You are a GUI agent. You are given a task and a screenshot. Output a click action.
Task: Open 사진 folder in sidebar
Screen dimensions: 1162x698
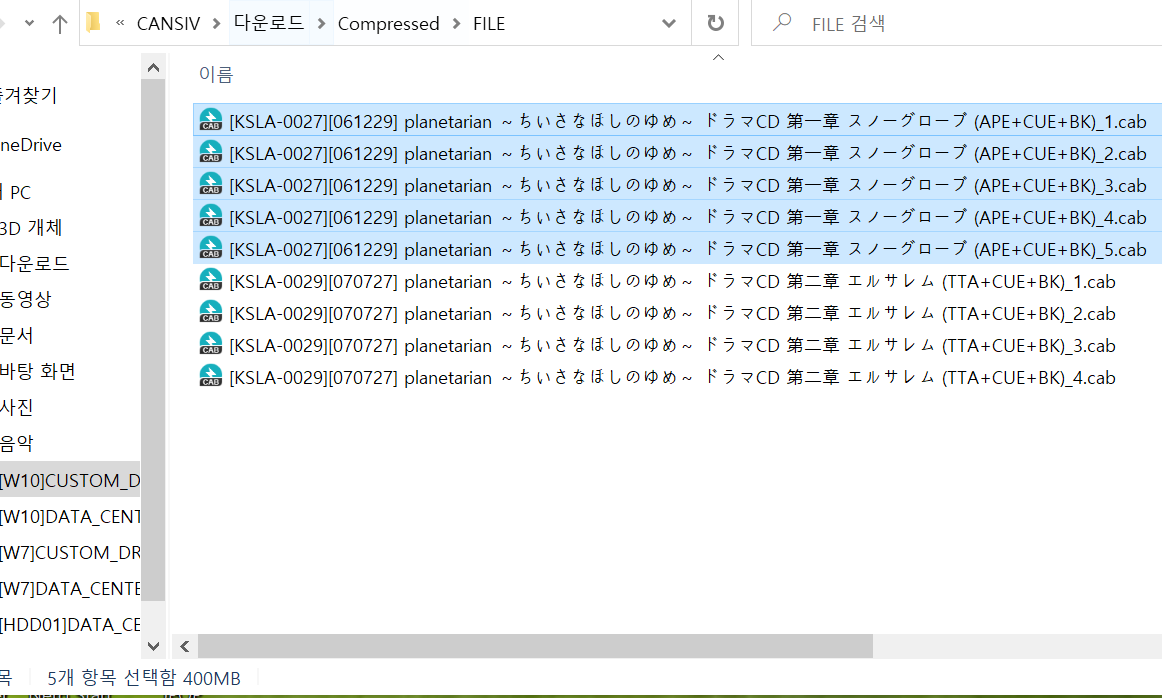[x=16, y=407]
